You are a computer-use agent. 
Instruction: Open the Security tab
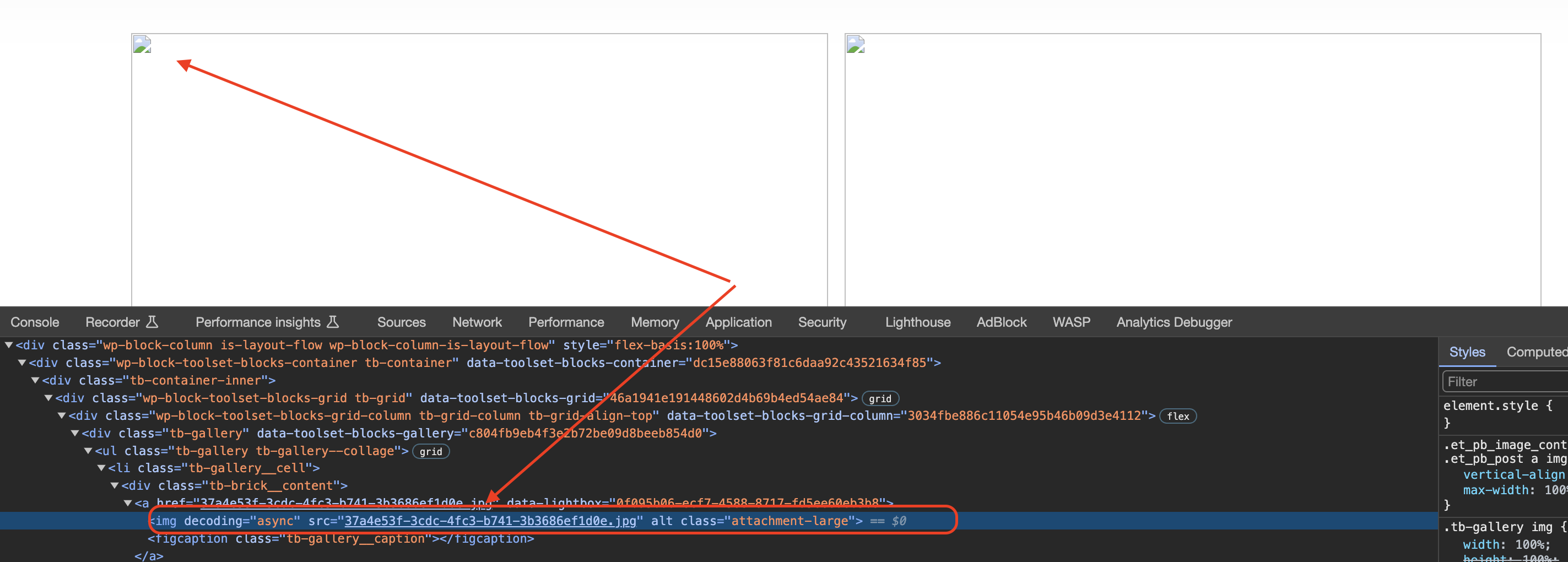pyautogui.click(x=821, y=322)
